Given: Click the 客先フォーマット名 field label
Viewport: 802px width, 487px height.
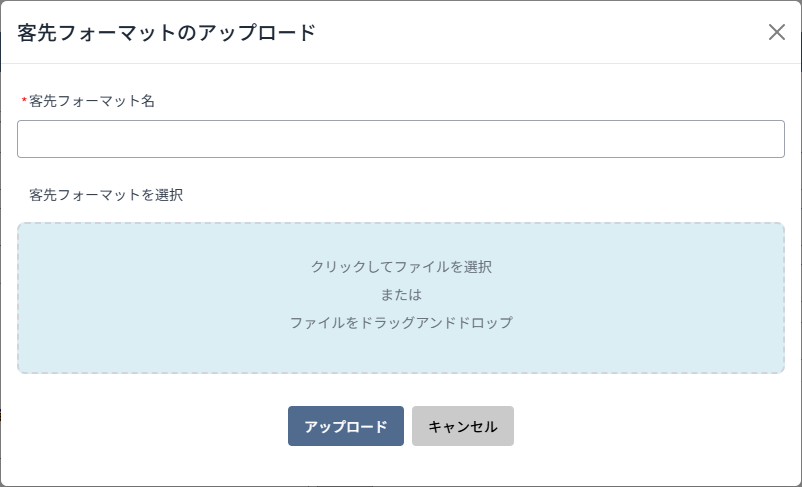Looking at the screenshot, I should point(92,101).
